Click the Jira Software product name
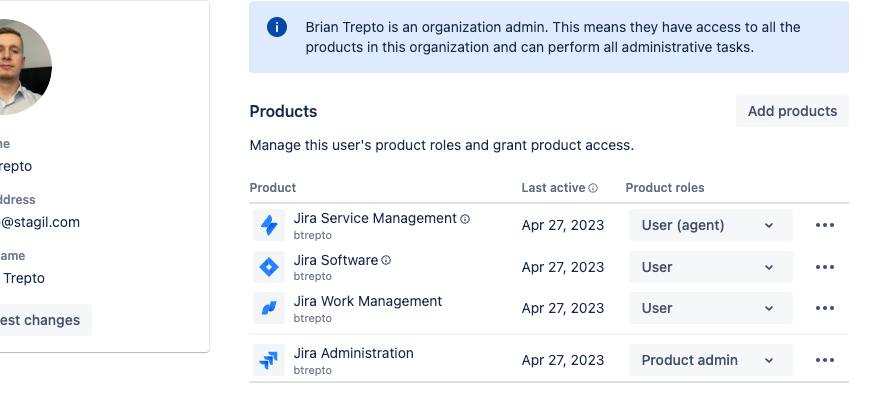This screenshot has width=870, height=399. tap(336, 260)
